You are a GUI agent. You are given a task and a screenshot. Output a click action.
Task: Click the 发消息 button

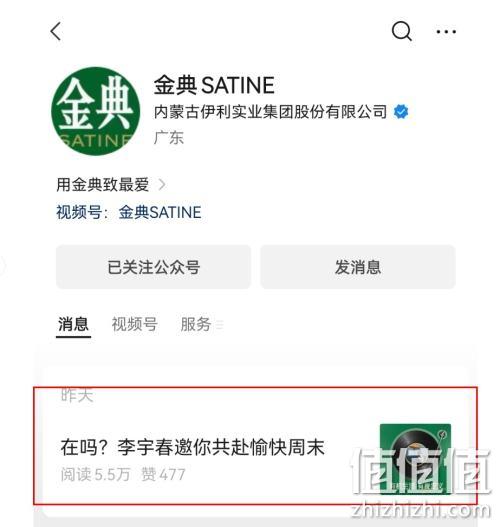click(x=358, y=267)
